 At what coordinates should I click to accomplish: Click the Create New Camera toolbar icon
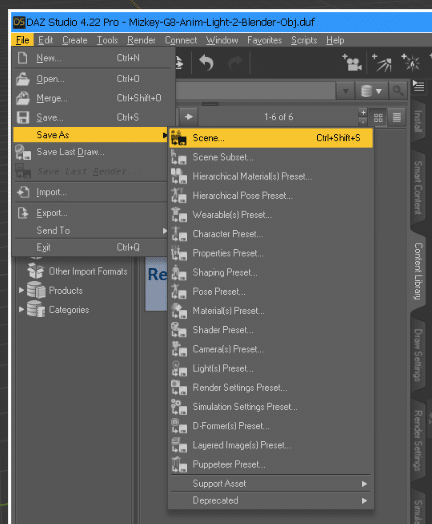(x=352, y=62)
